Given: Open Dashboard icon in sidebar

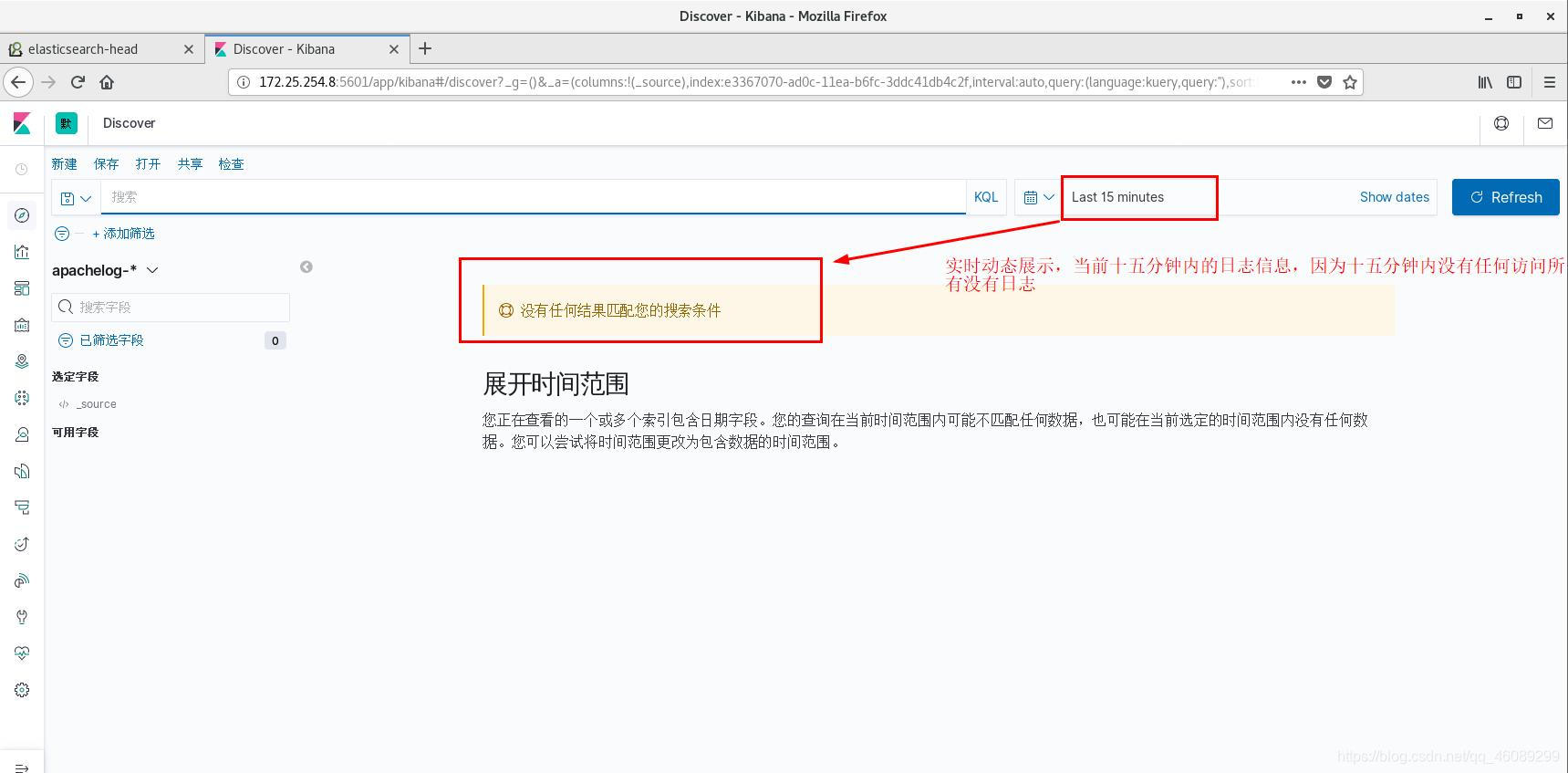Looking at the screenshot, I should click(x=22, y=288).
